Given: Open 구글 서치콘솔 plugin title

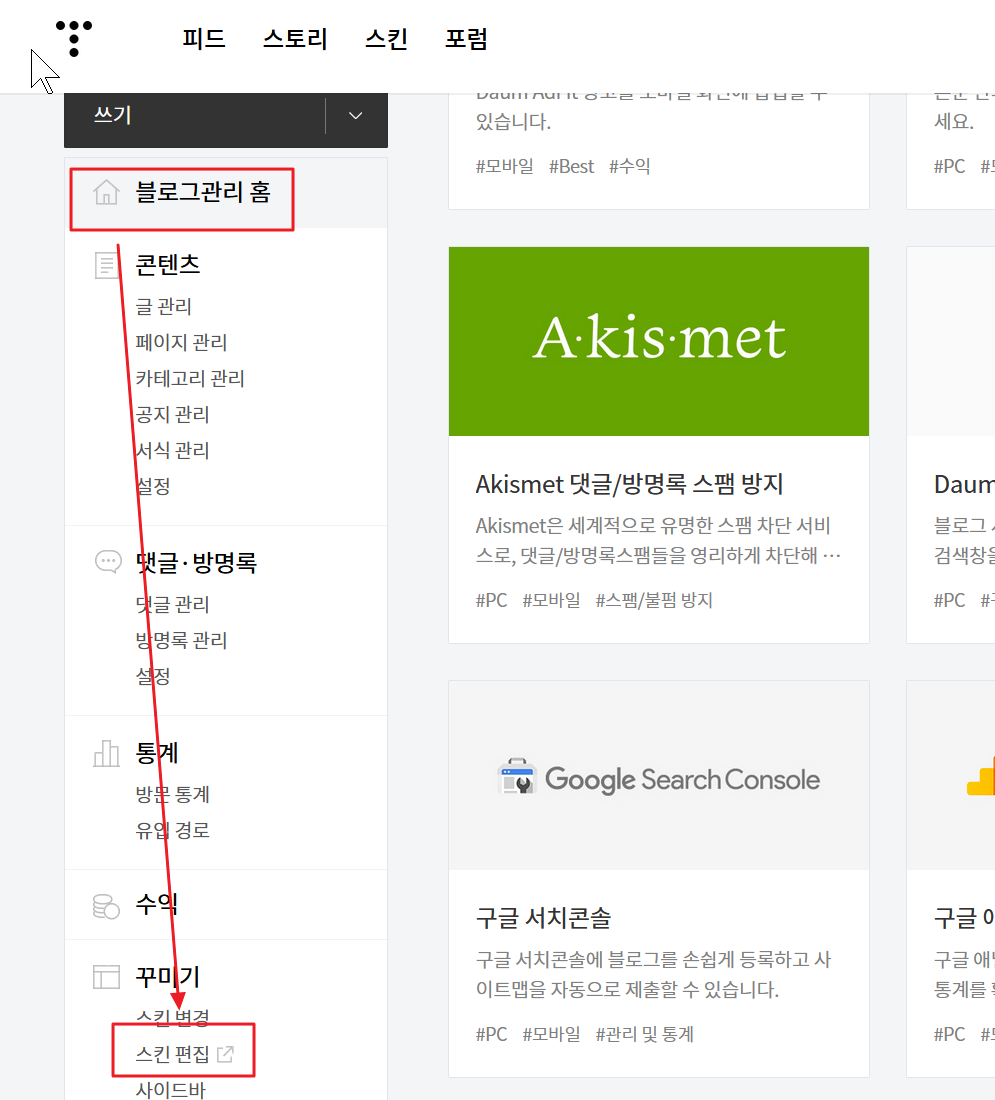Looking at the screenshot, I should click(544, 918).
